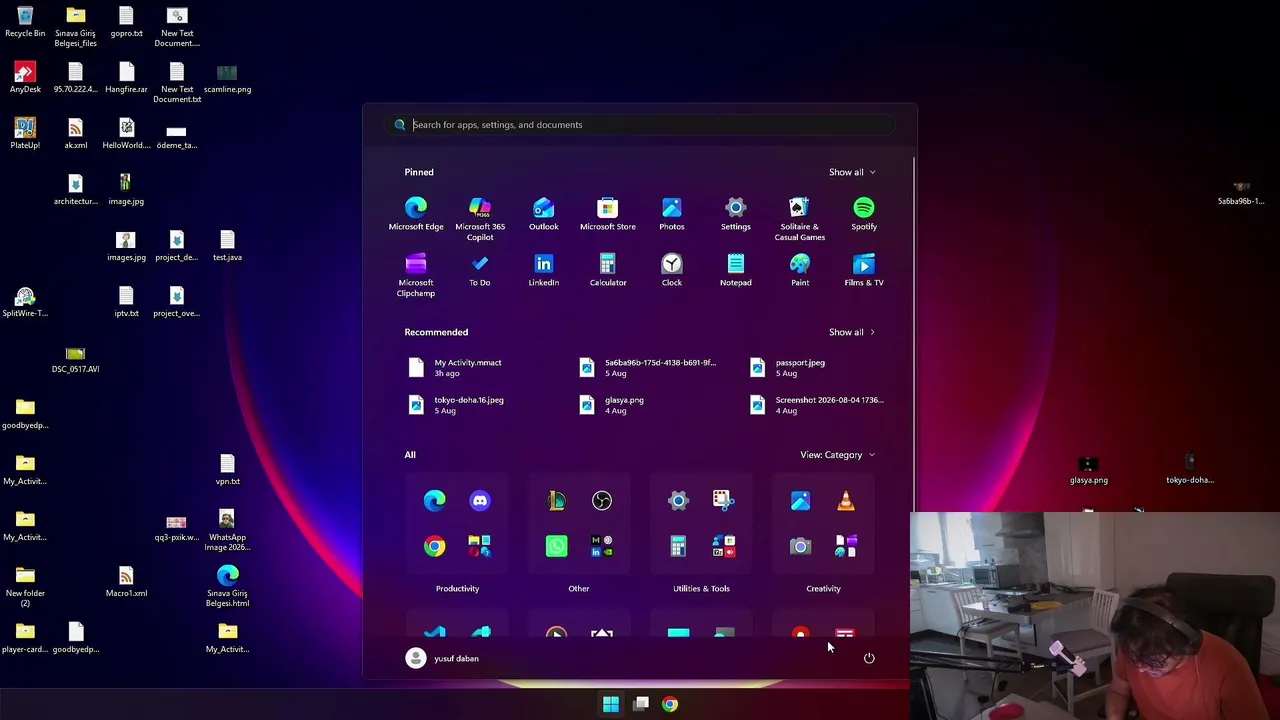This screenshot has width=1280, height=720.
Task: Open the View: Category dropdown
Action: pos(838,455)
